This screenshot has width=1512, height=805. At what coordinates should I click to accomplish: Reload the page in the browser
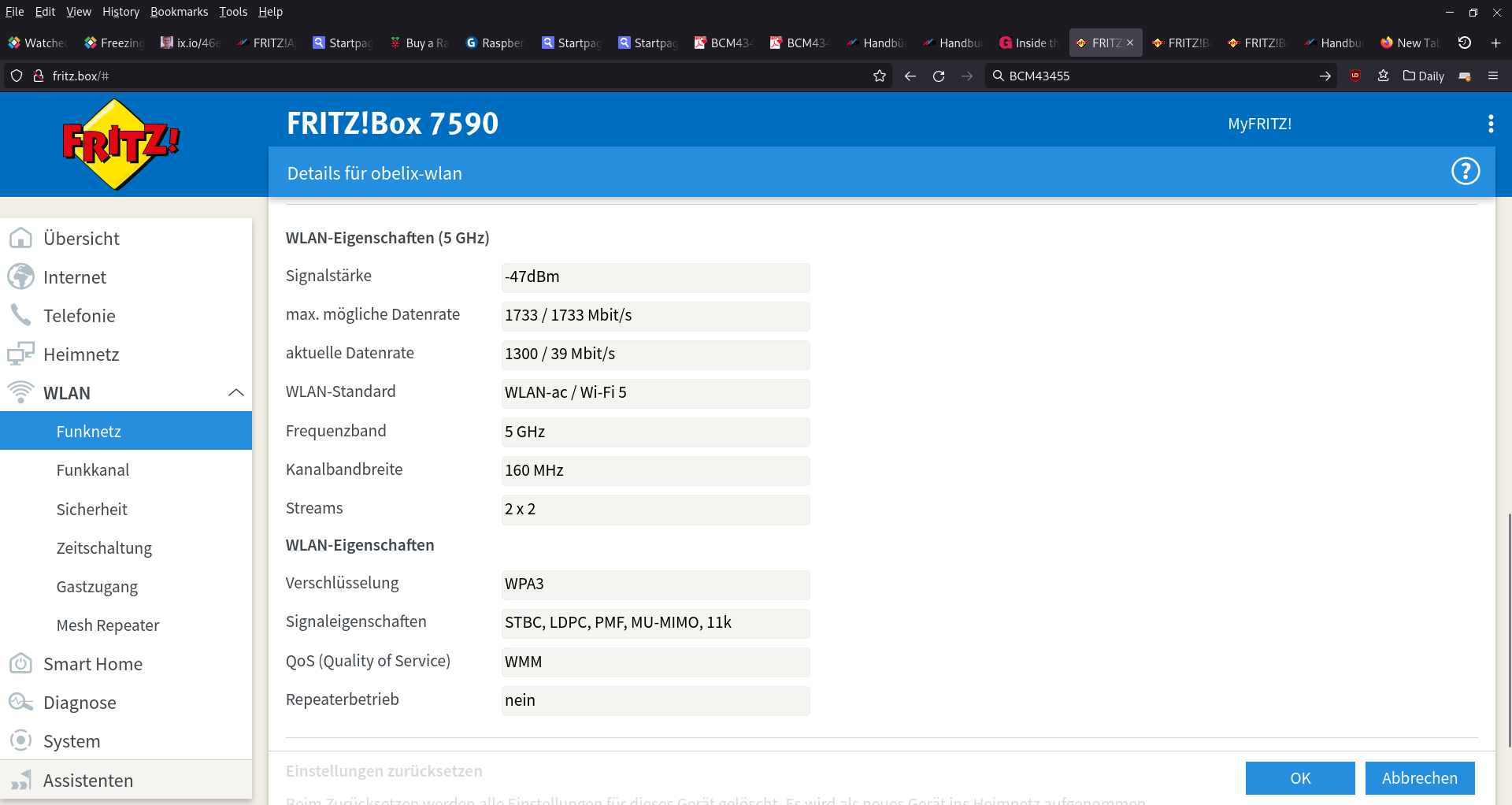point(939,76)
